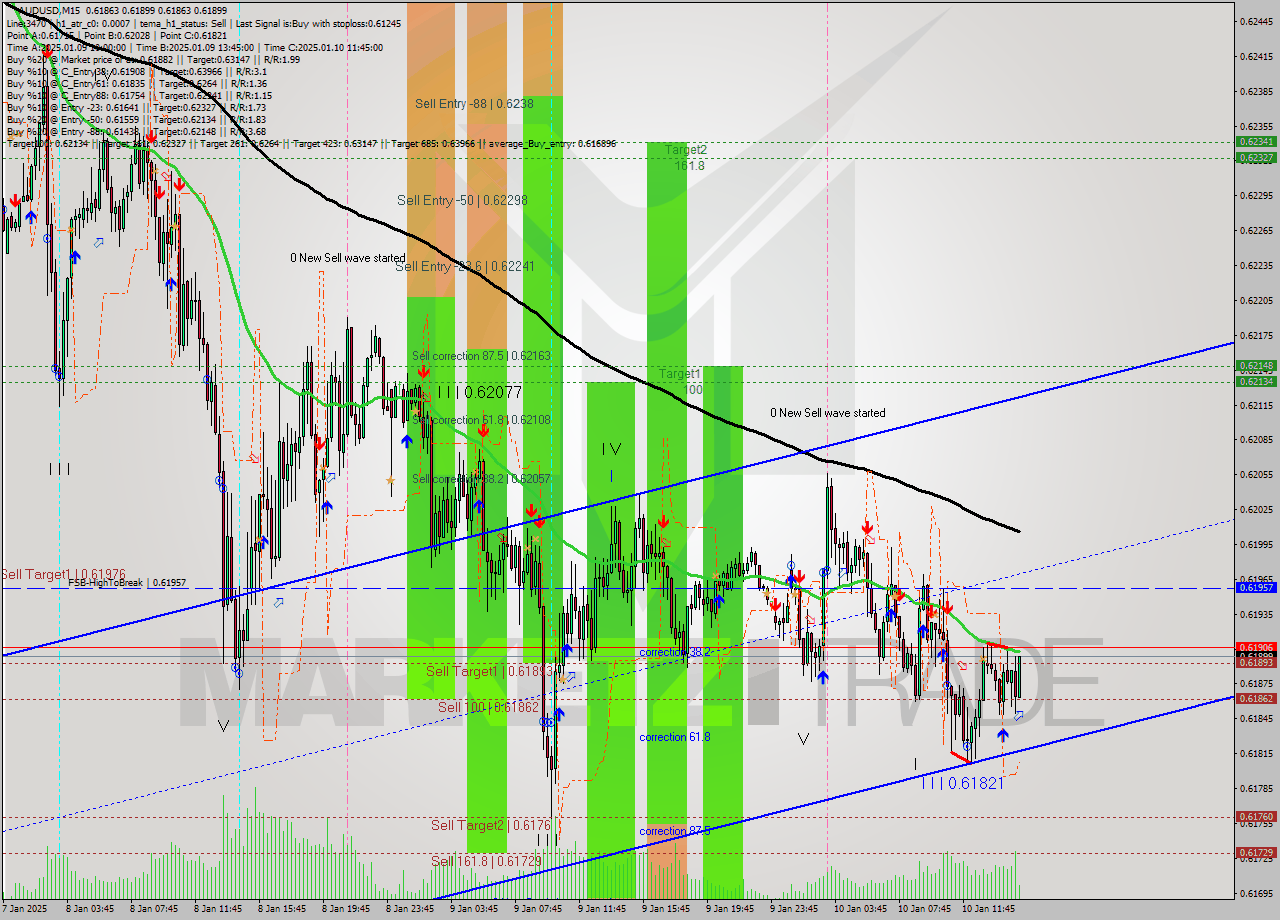Click the '8 Jan 23:45' time axis label
The width and height of the screenshot is (1280, 920).
tap(408, 909)
